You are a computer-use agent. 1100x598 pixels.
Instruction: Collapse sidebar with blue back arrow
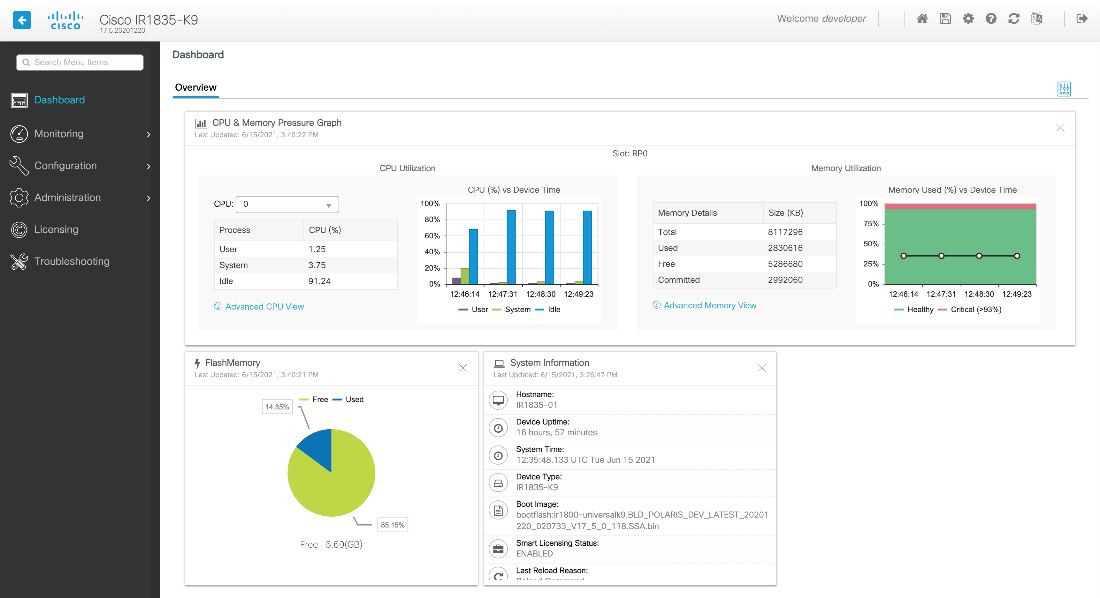tap(22, 19)
